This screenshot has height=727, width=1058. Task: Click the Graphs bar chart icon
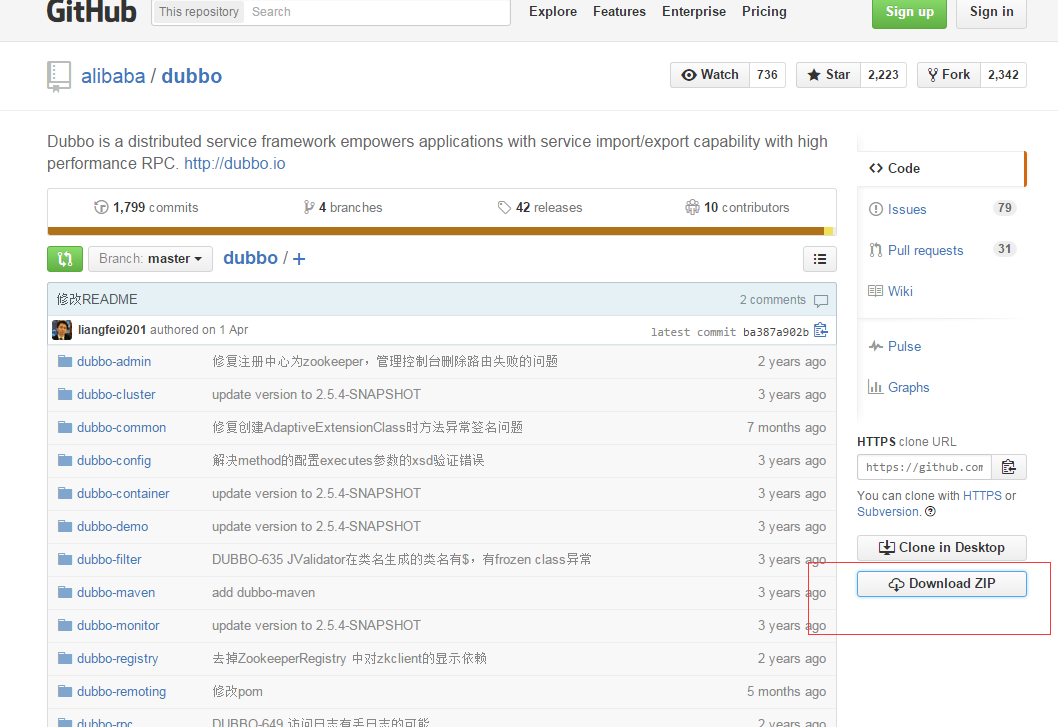point(875,387)
